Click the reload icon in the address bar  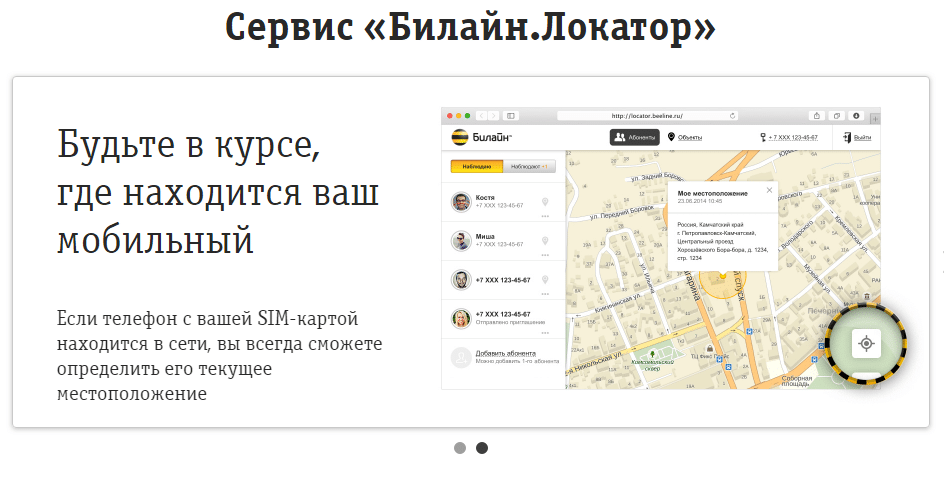732,116
